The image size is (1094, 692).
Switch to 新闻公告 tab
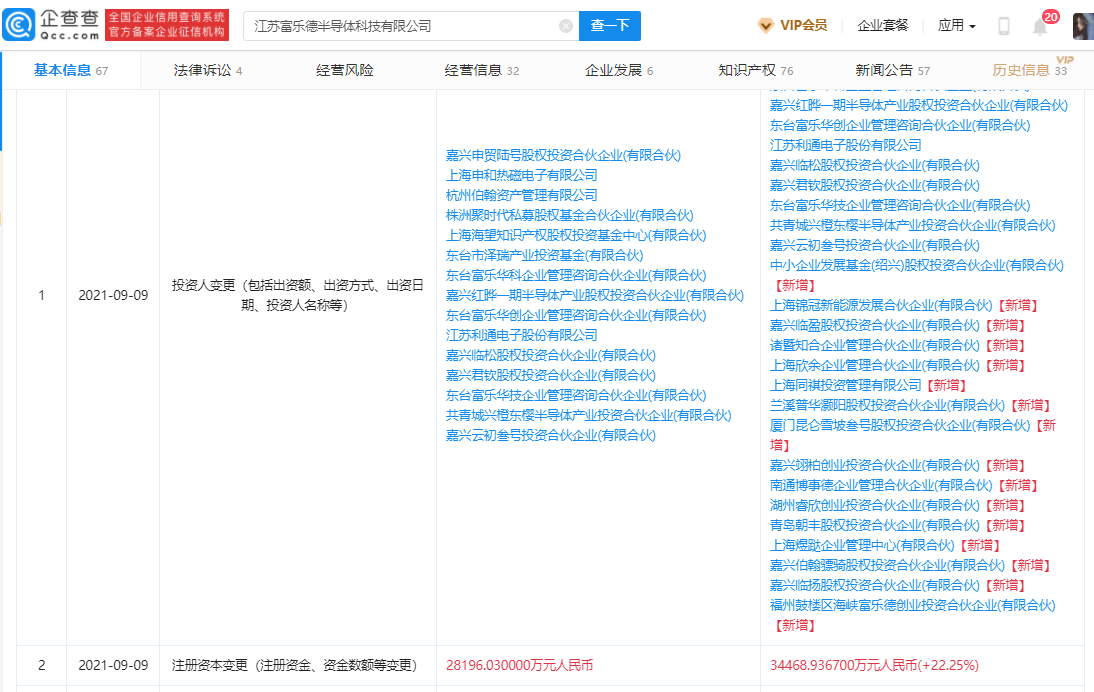[x=892, y=70]
